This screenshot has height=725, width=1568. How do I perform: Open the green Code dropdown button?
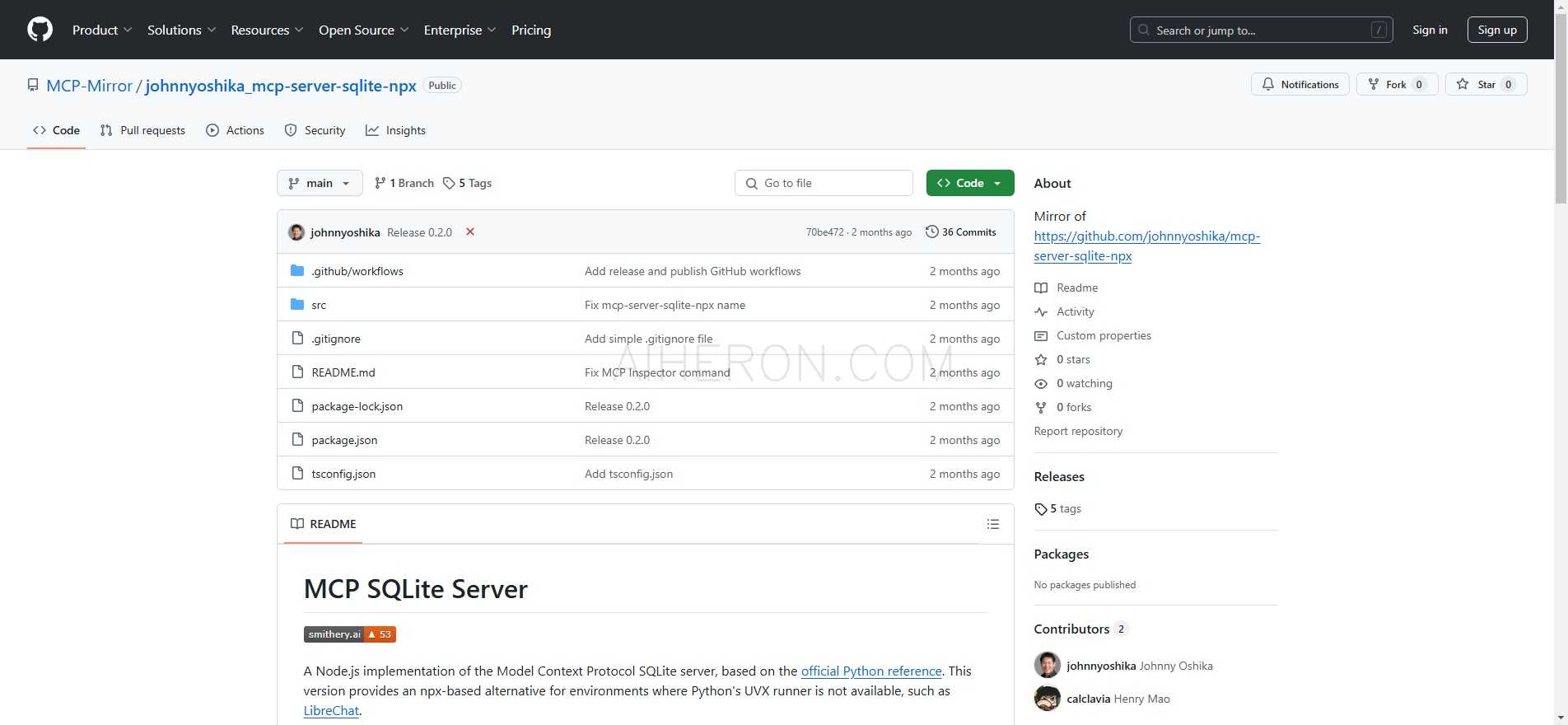click(970, 183)
